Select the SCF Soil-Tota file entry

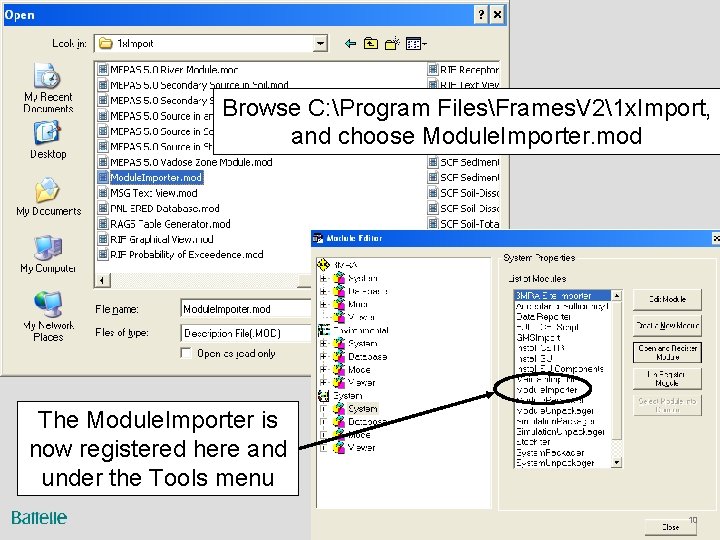(x=469, y=224)
